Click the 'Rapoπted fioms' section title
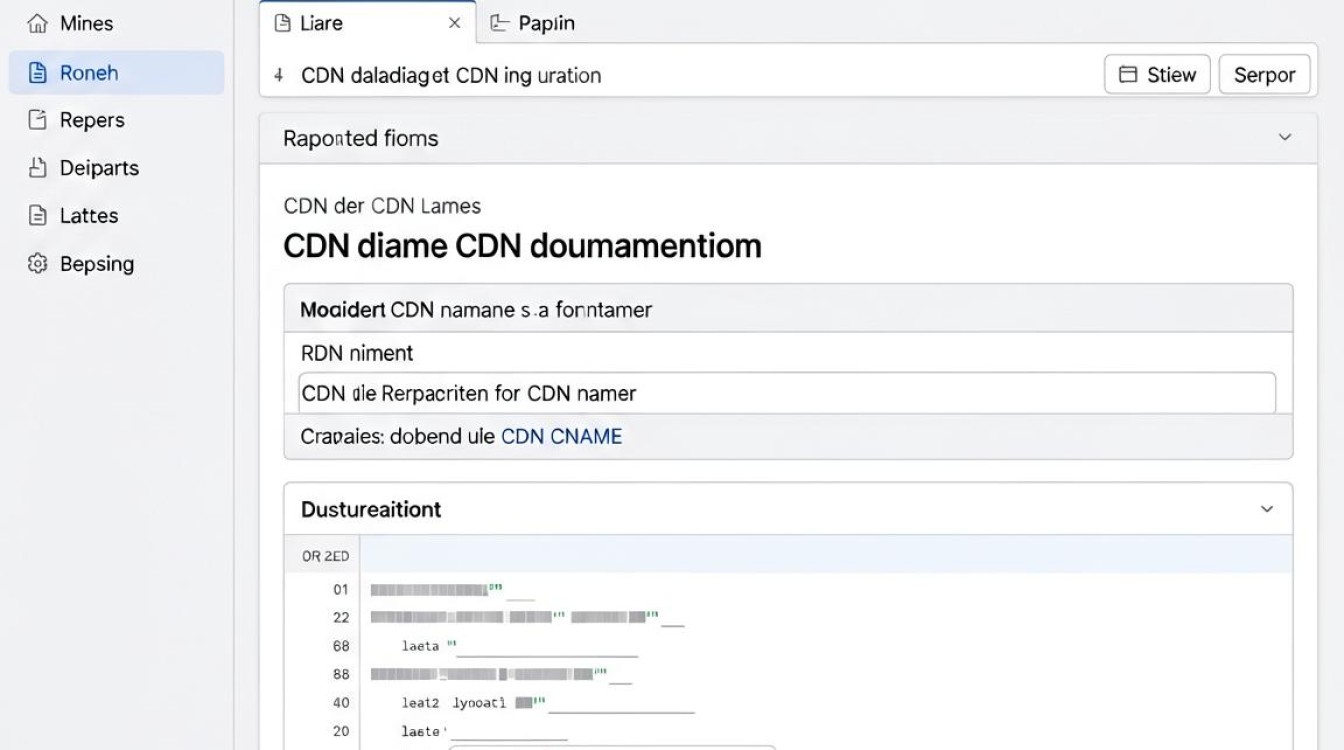 point(361,138)
